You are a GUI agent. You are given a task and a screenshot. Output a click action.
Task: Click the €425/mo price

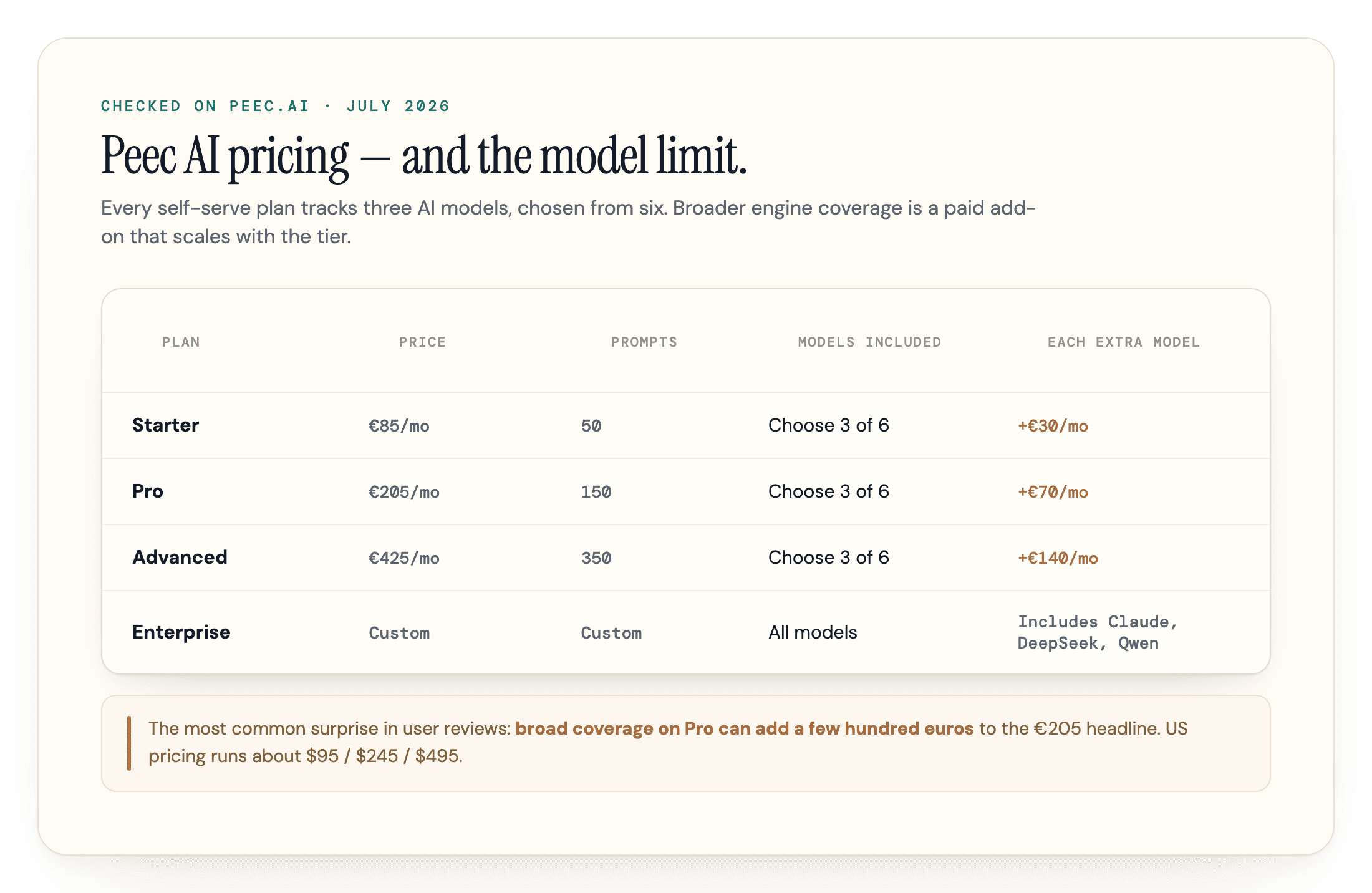pos(404,558)
